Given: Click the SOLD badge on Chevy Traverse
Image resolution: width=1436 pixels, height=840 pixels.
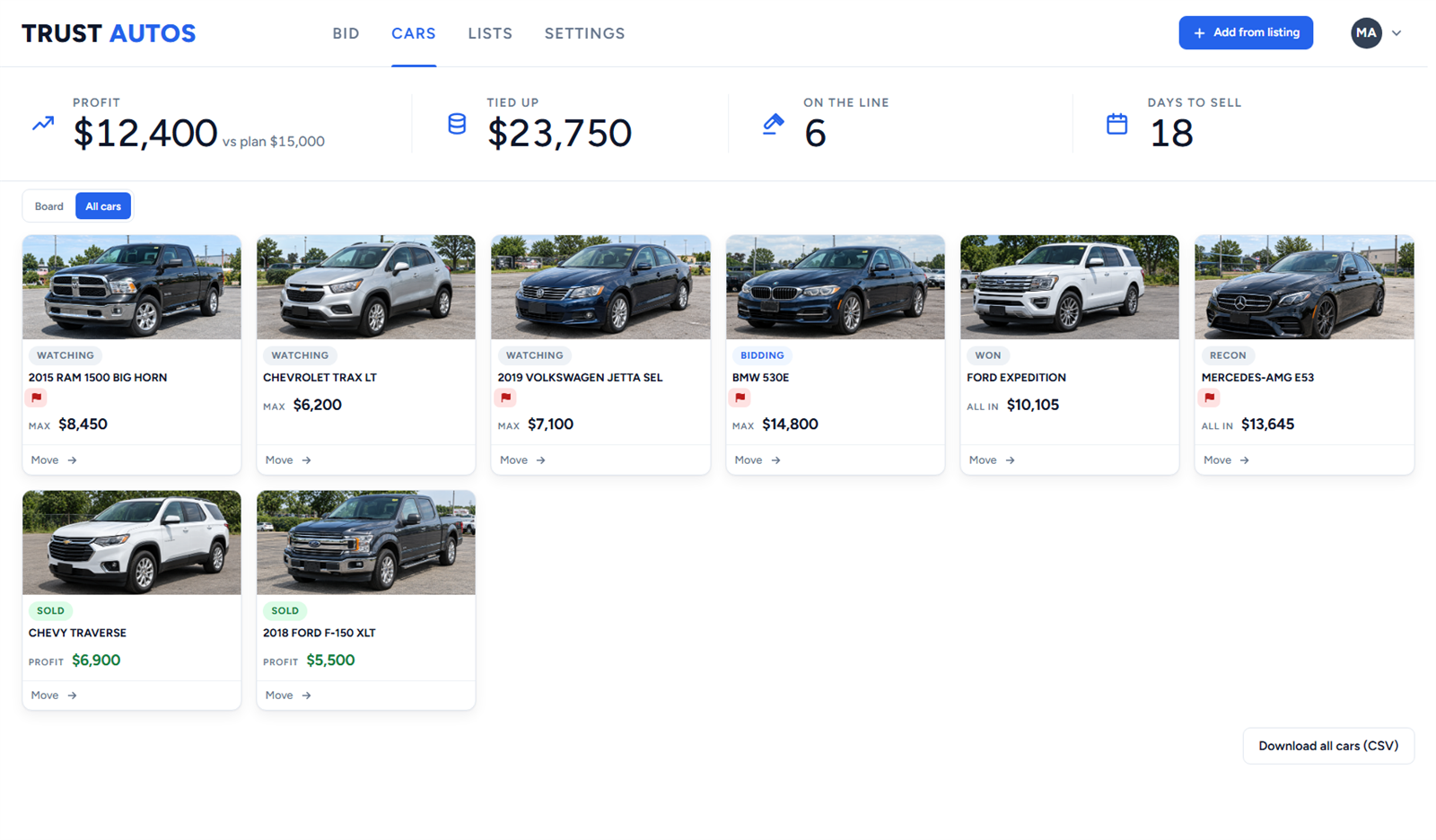Looking at the screenshot, I should click(x=50, y=610).
